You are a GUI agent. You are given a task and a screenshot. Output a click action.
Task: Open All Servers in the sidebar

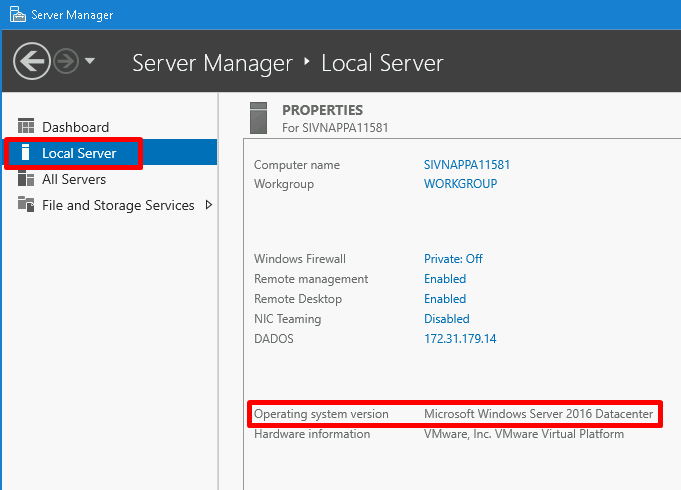pos(74,179)
